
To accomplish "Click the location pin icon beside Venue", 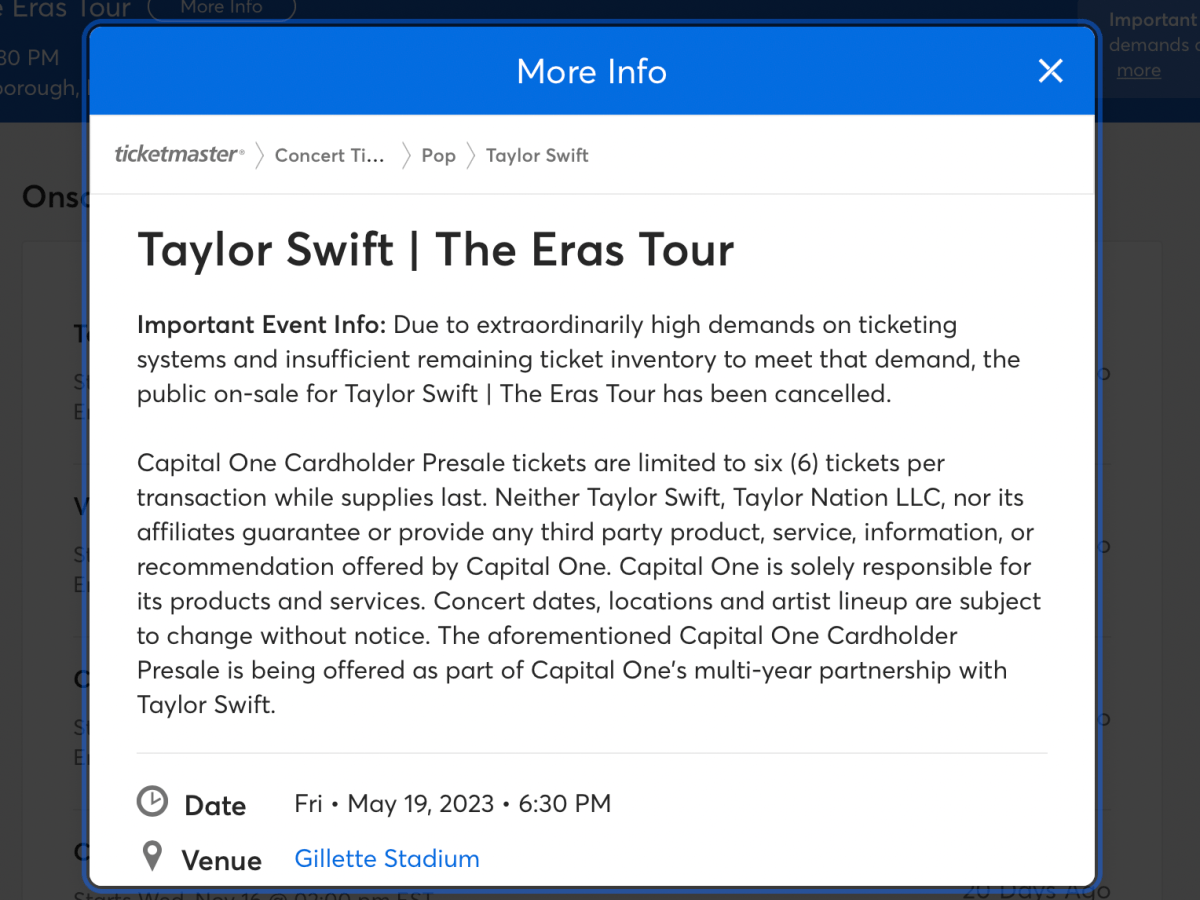I will pyautogui.click(x=152, y=856).
